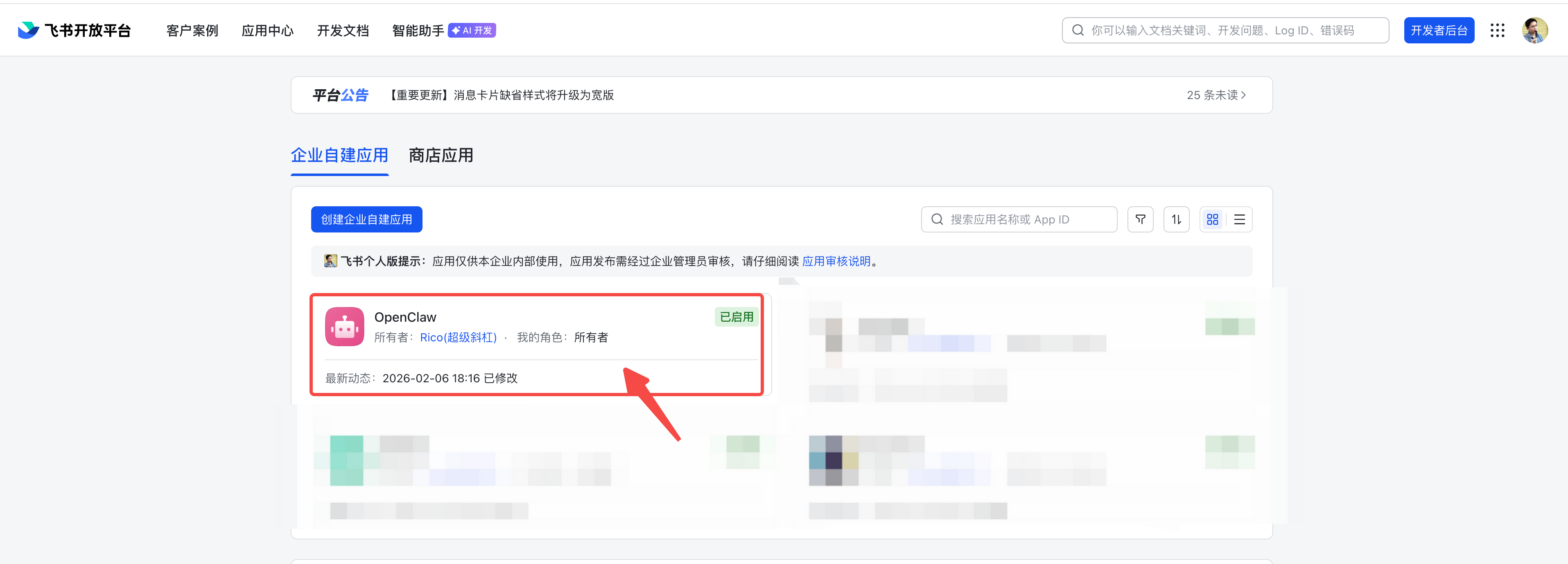This screenshot has height=564, width=1568.
Task: Open the OpenClaw app name
Action: tap(405, 317)
